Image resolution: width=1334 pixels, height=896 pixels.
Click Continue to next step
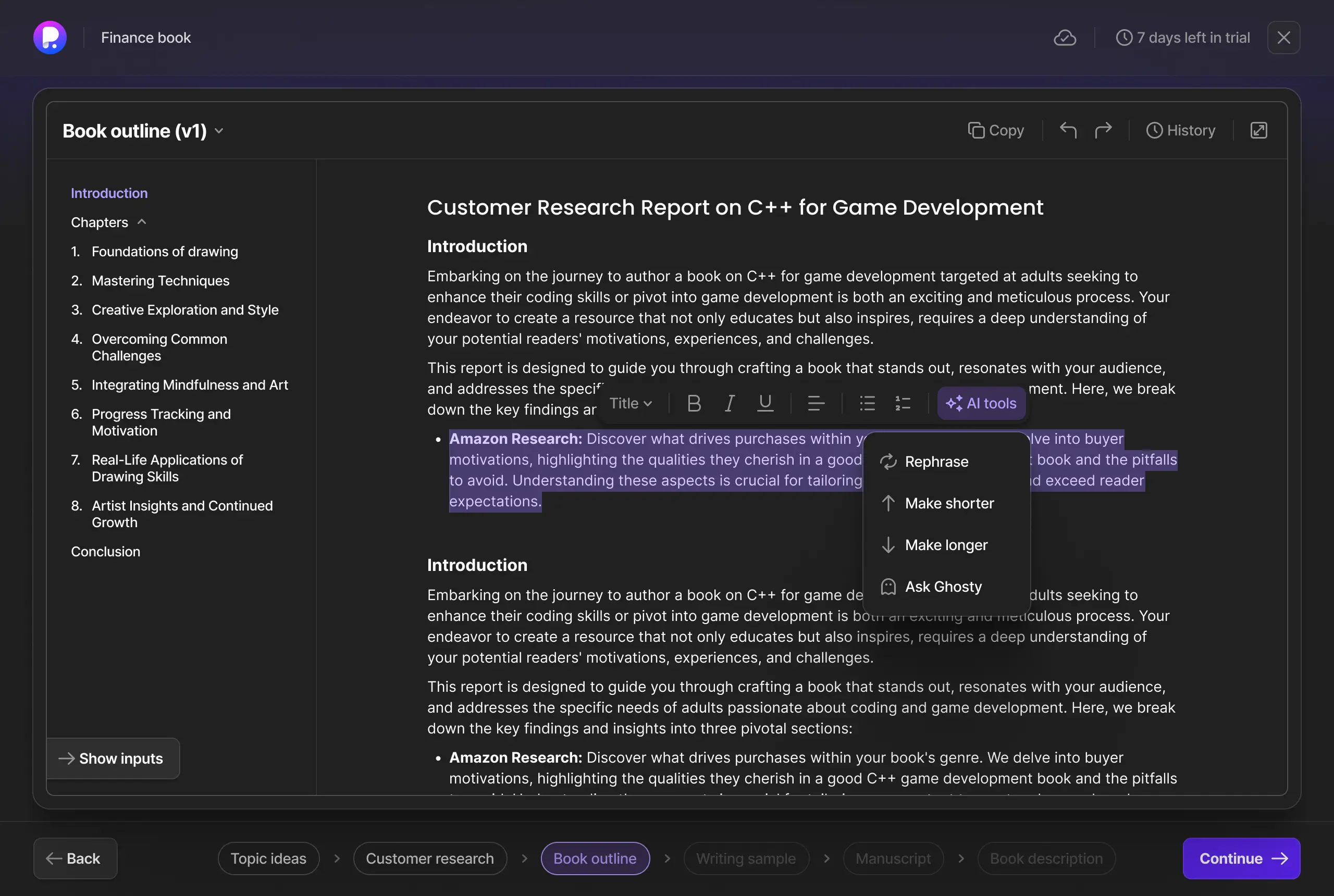tap(1241, 858)
